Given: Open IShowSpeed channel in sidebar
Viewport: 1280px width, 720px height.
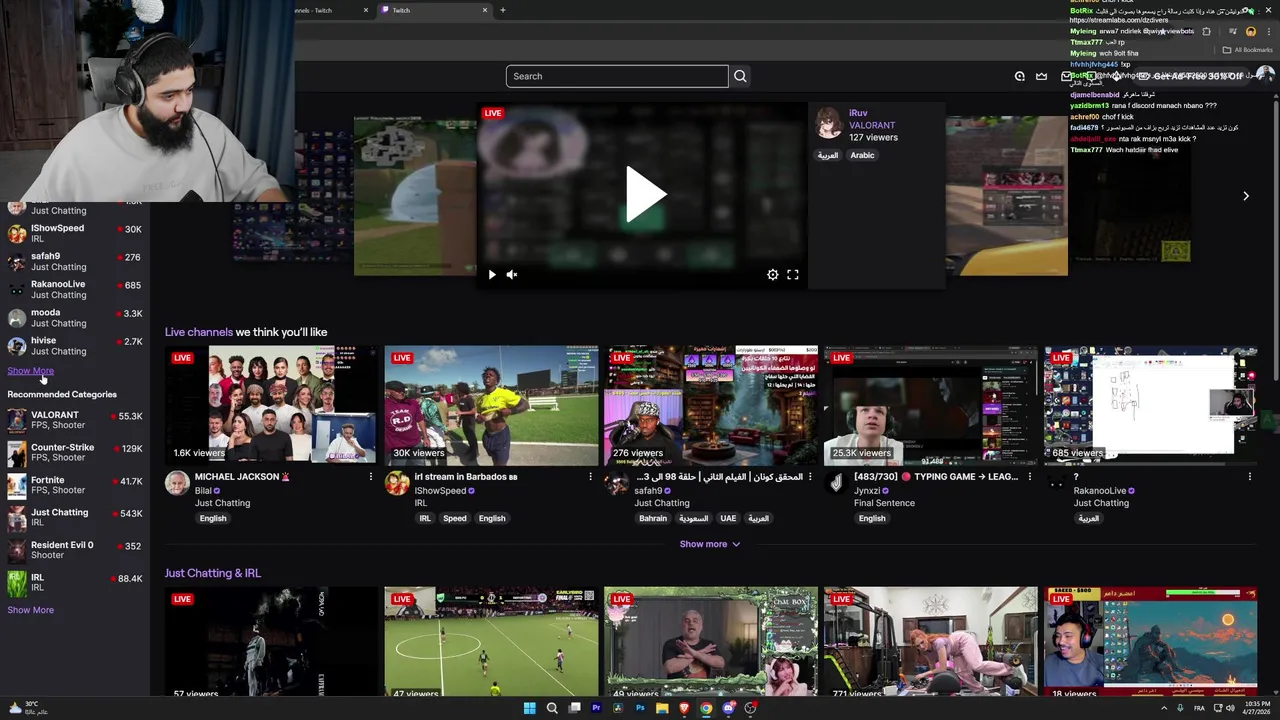Looking at the screenshot, I should coord(75,233).
